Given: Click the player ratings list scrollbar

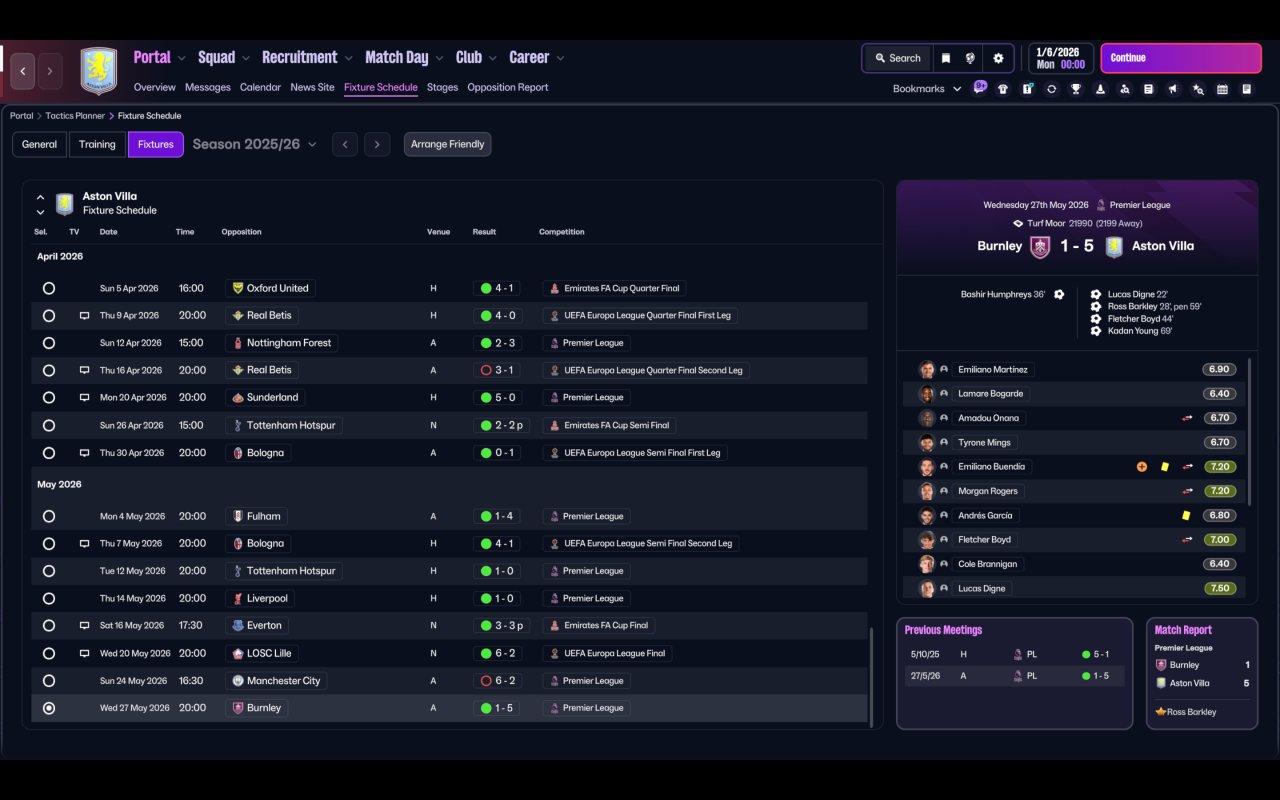Looking at the screenshot, I should point(1250,431).
